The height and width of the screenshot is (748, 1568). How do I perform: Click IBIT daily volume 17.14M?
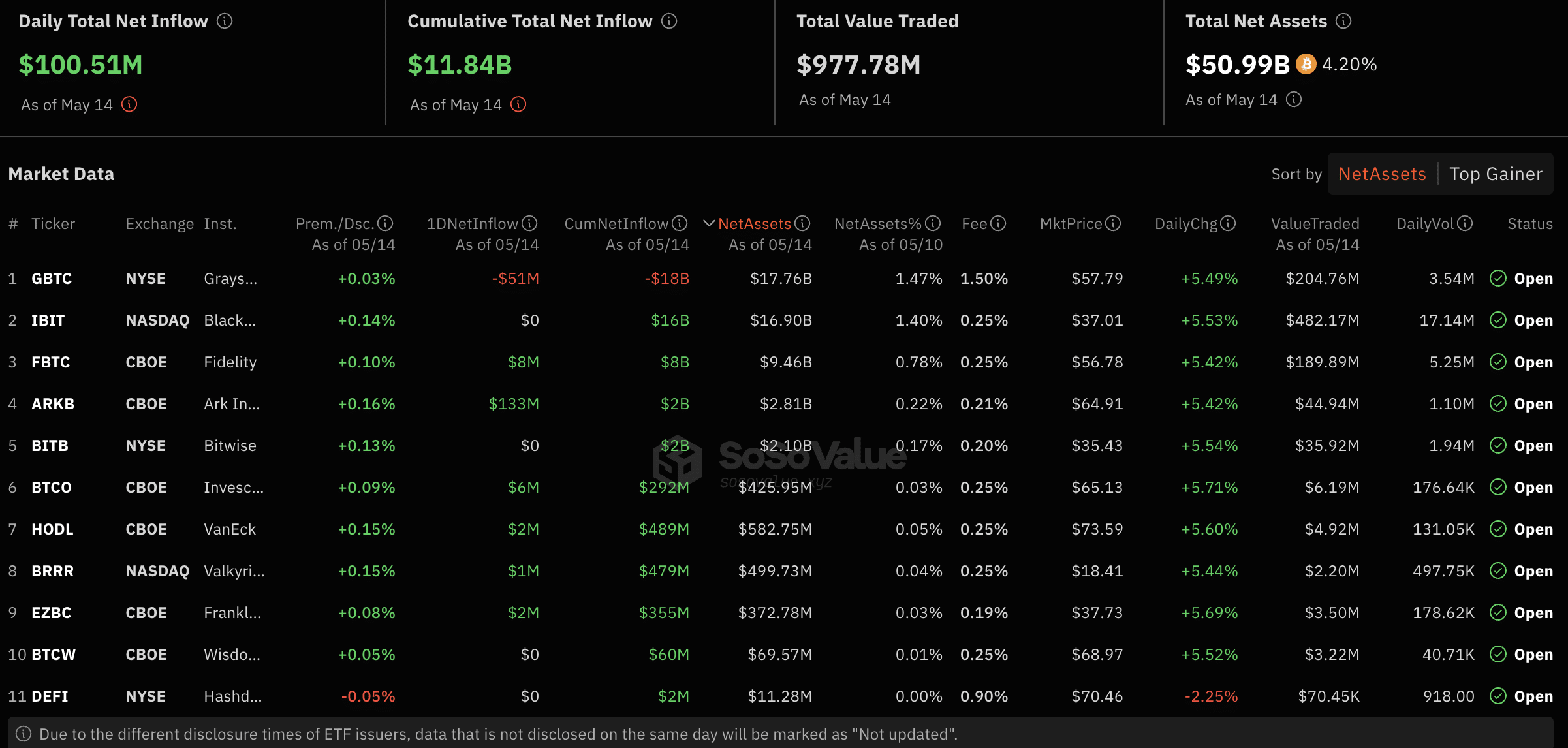click(1447, 320)
